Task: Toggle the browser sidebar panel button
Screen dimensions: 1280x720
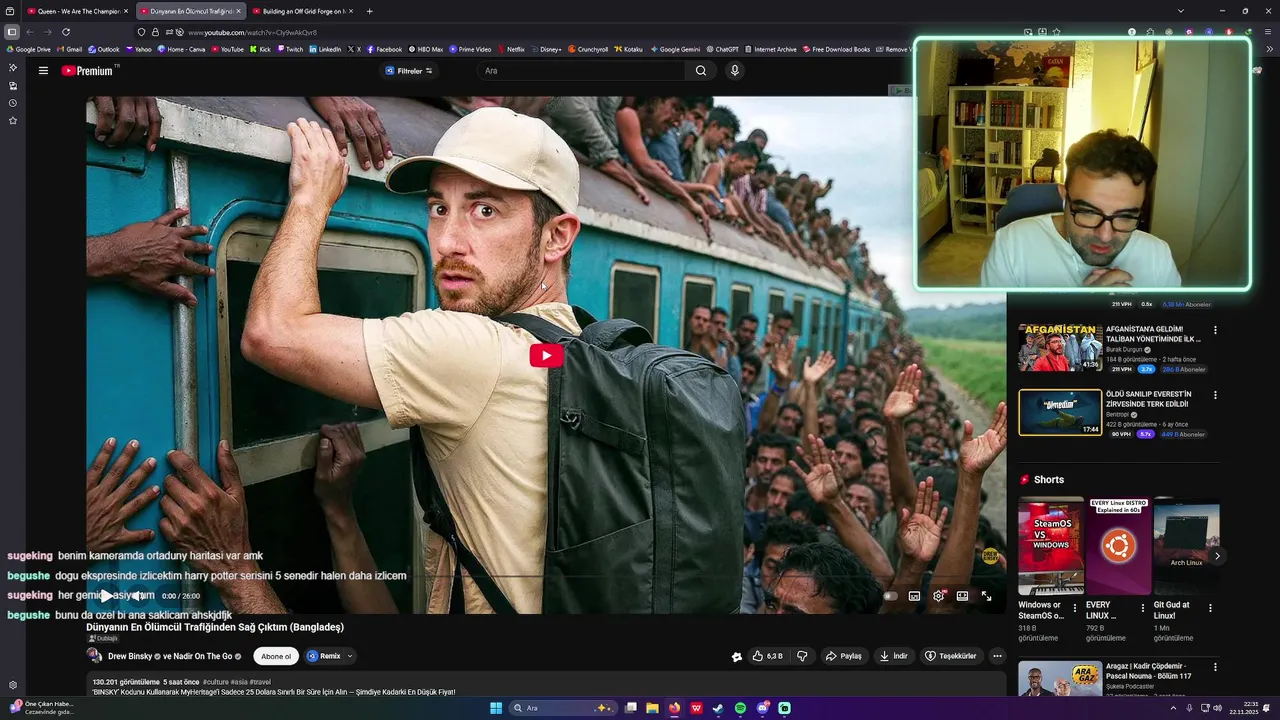Action: [12, 32]
